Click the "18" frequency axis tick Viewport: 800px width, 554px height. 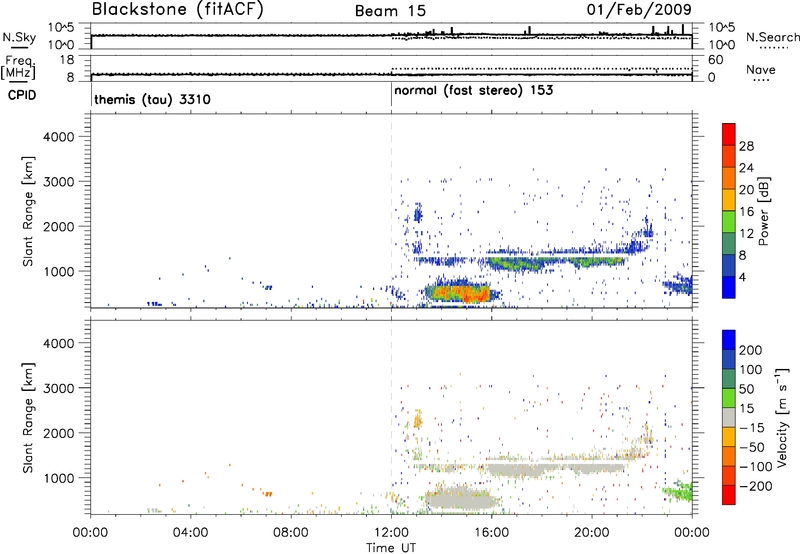click(x=67, y=60)
